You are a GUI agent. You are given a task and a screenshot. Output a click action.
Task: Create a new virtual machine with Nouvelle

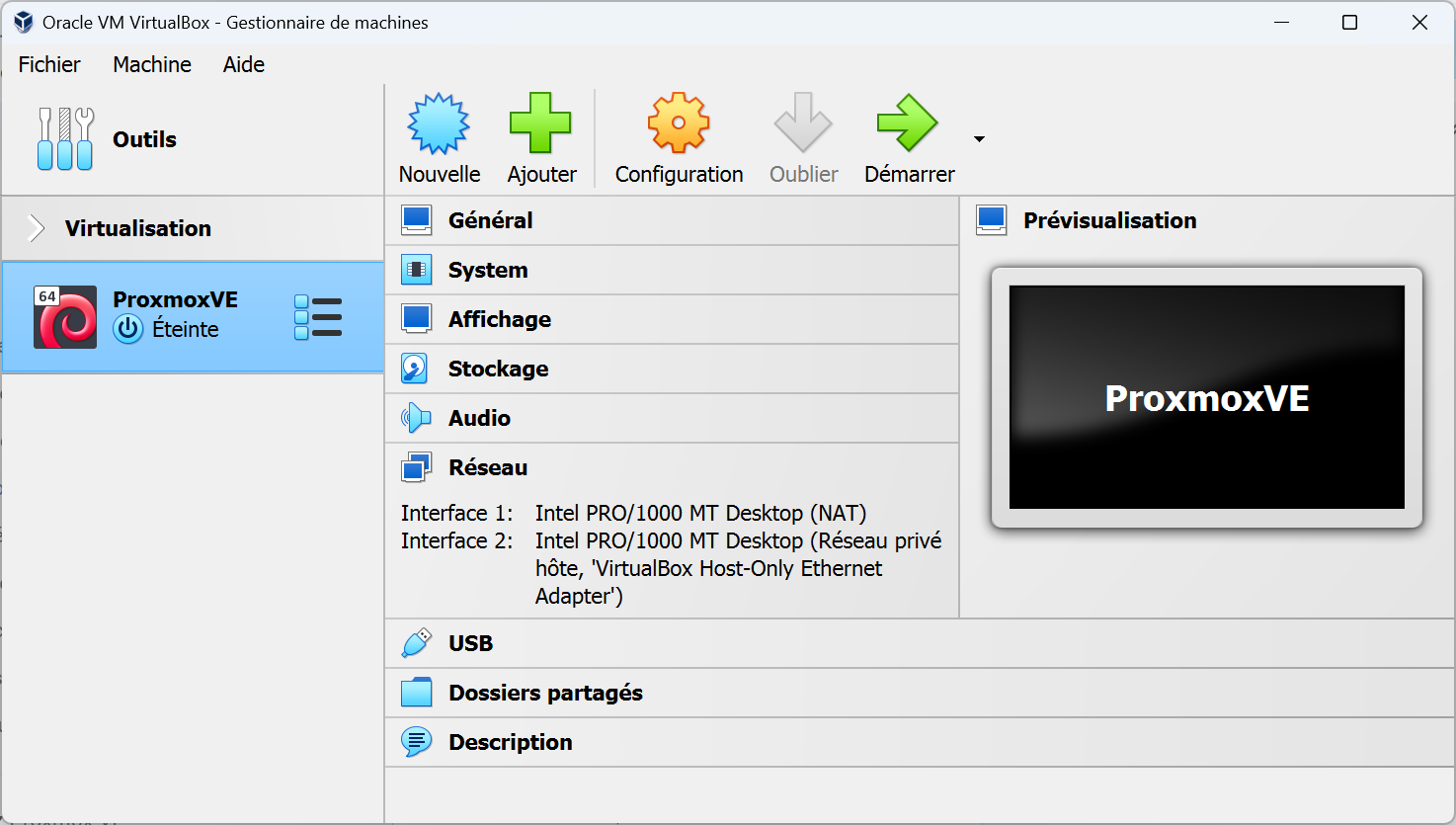(438, 124)
